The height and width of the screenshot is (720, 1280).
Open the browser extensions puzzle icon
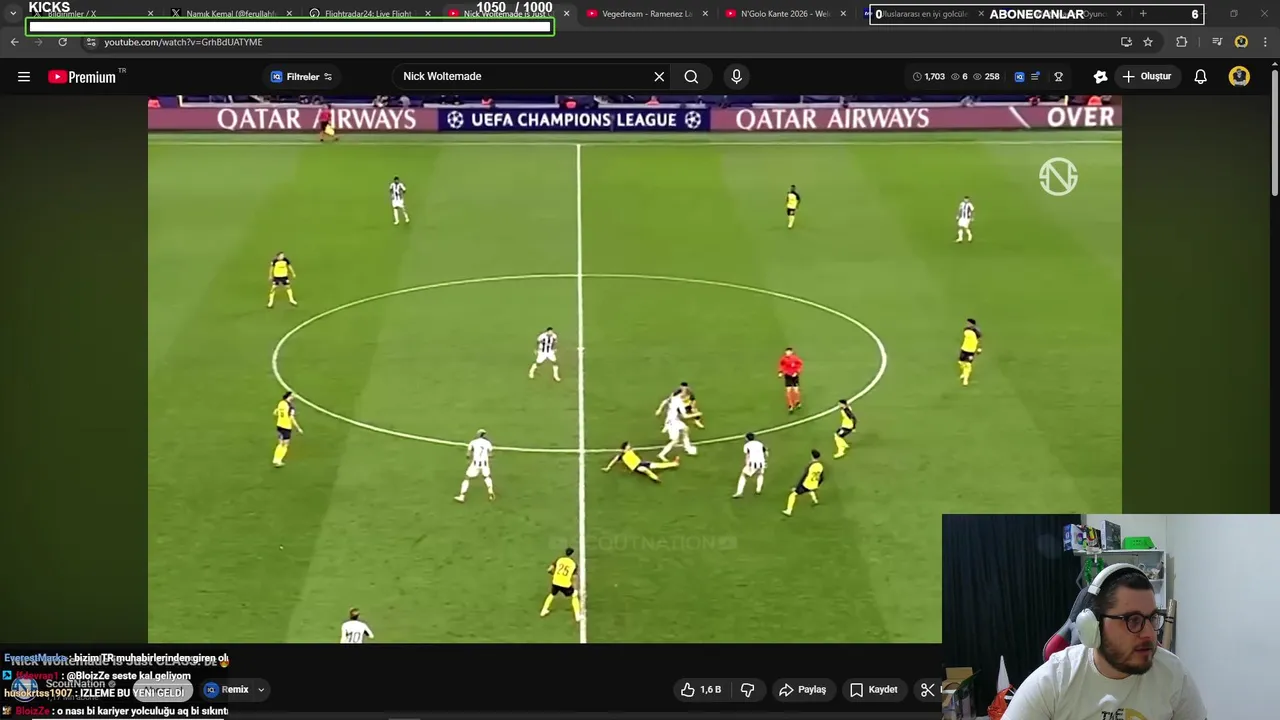1182,42
